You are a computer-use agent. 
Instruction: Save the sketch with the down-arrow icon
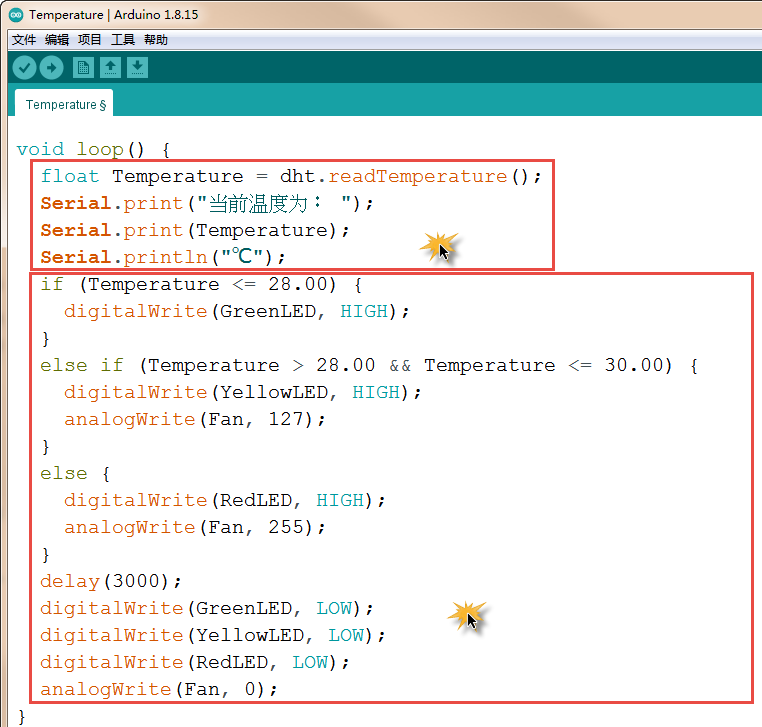(x=138, y=68)
